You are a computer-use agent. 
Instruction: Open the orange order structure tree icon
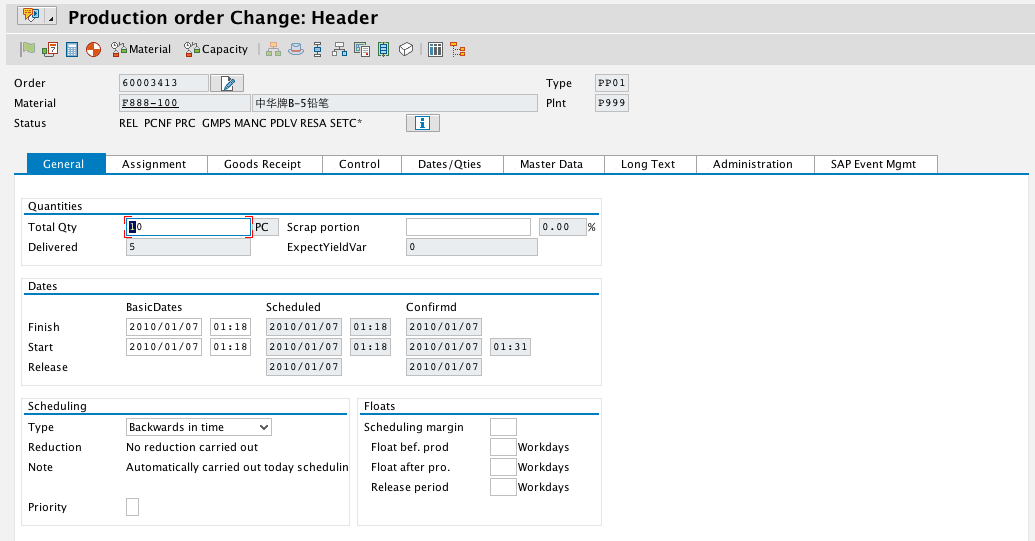pyautogui.click(x=457, y=49)
